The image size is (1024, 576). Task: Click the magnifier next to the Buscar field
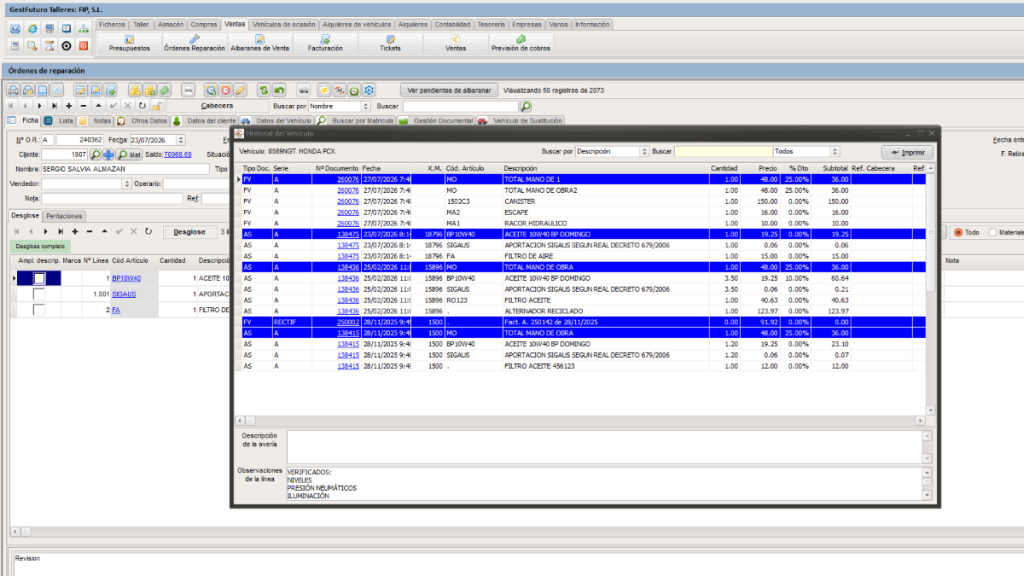526,106
